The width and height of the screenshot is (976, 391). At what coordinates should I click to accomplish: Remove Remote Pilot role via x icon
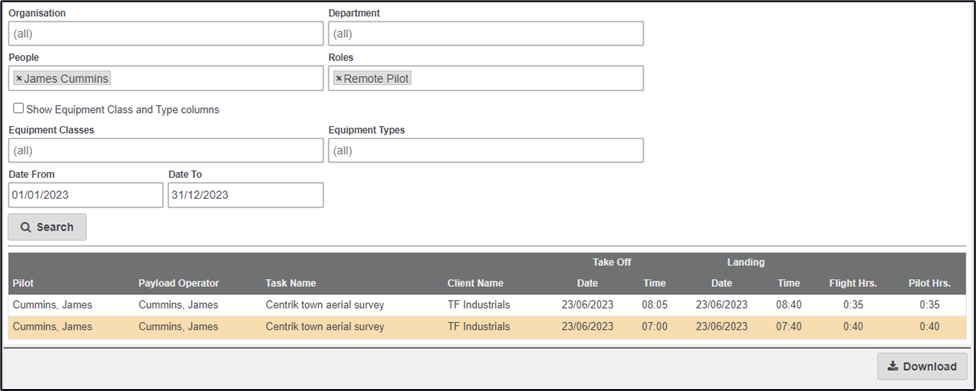coord(339,79)
